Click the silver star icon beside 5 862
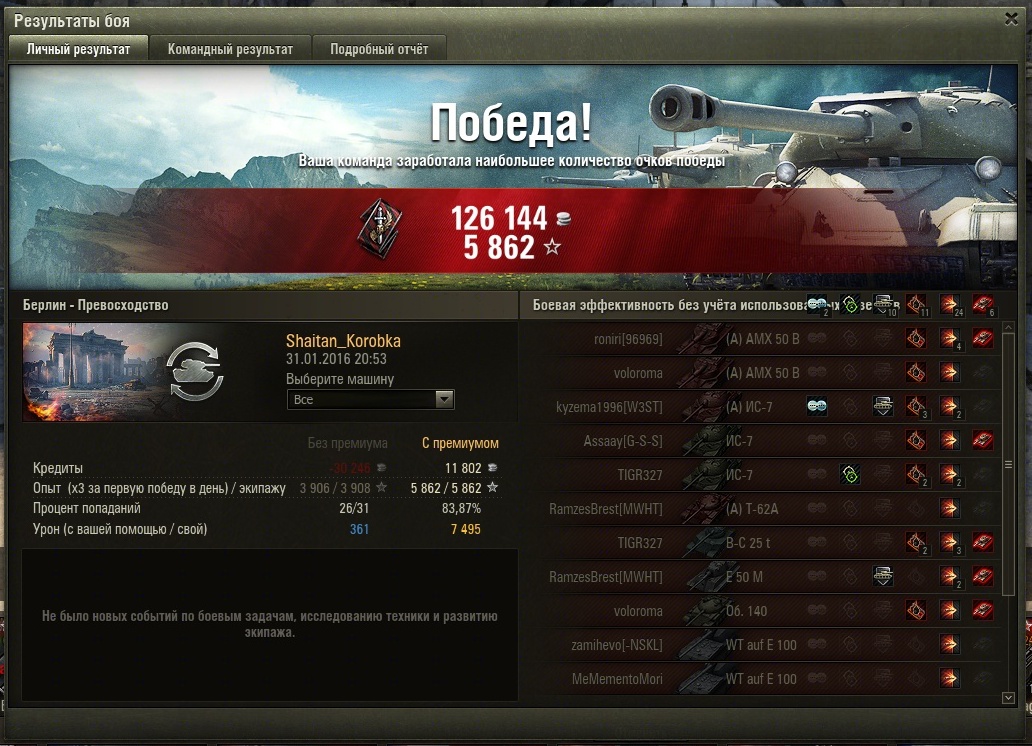The image size is (1032, 746). click(x=552, y=247)
